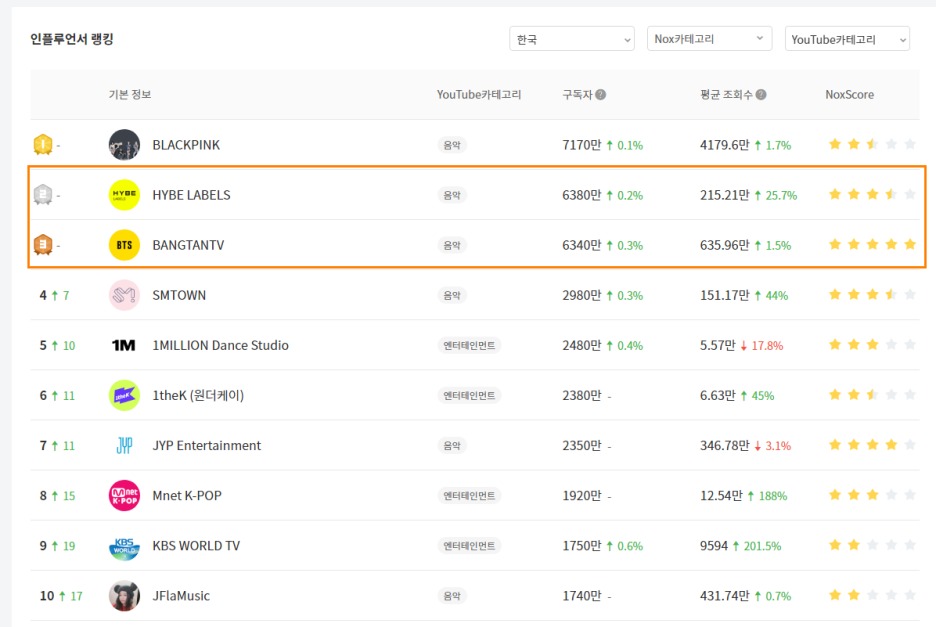
Task: Open the 1MILLION Dance Studio link
Action: (220, 345)
